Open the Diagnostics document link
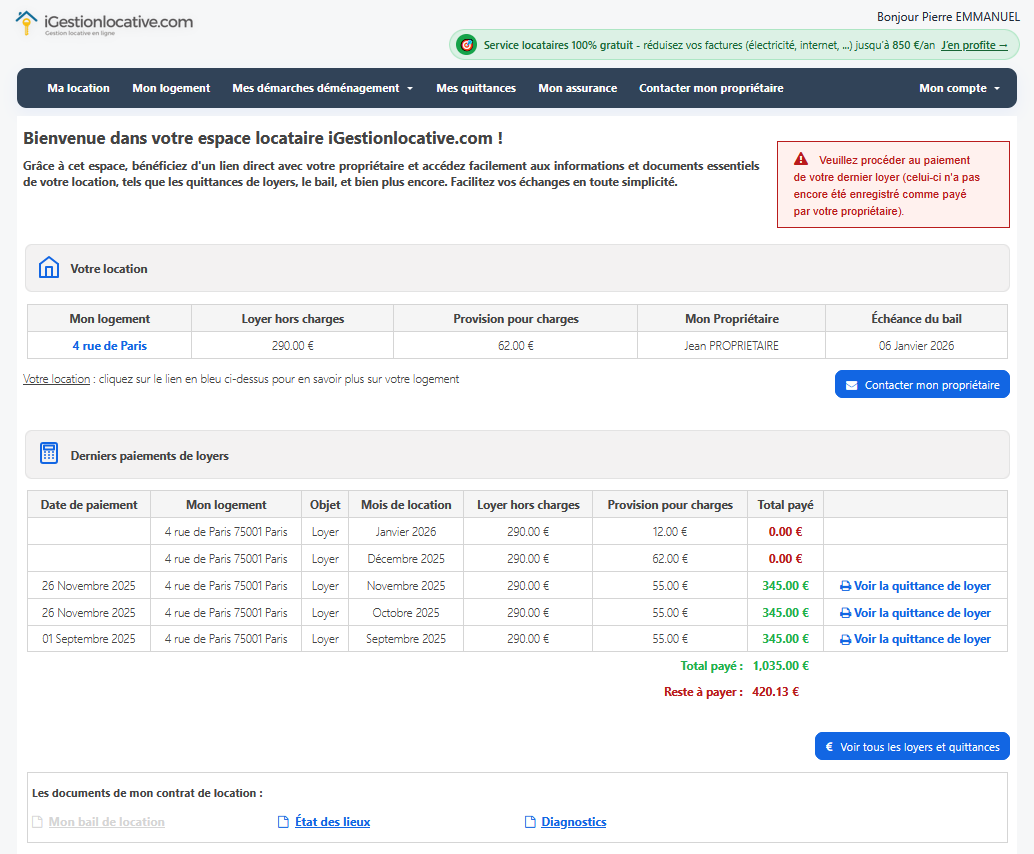Image resolution: width=1034 pixels, height=854 pixels. [574, 822]
